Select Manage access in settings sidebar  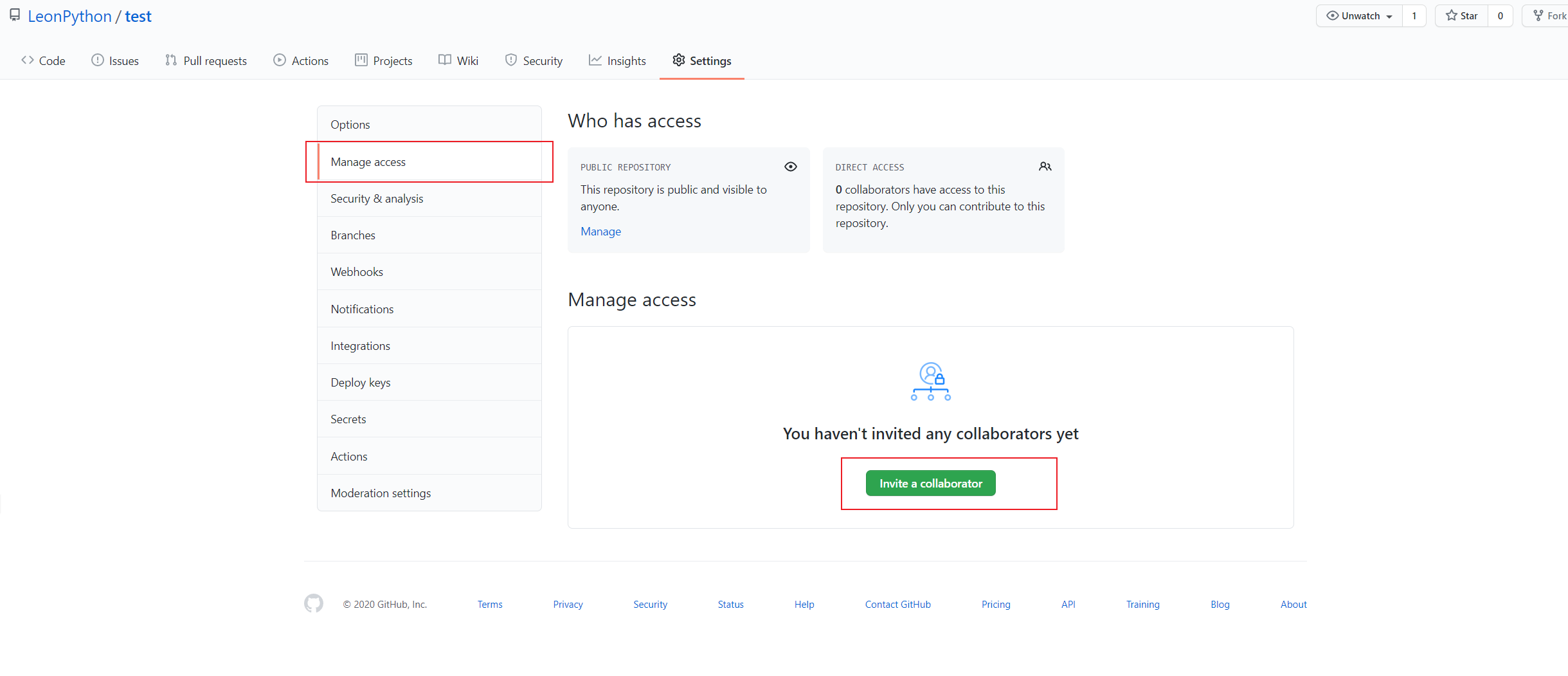point(429,162)
